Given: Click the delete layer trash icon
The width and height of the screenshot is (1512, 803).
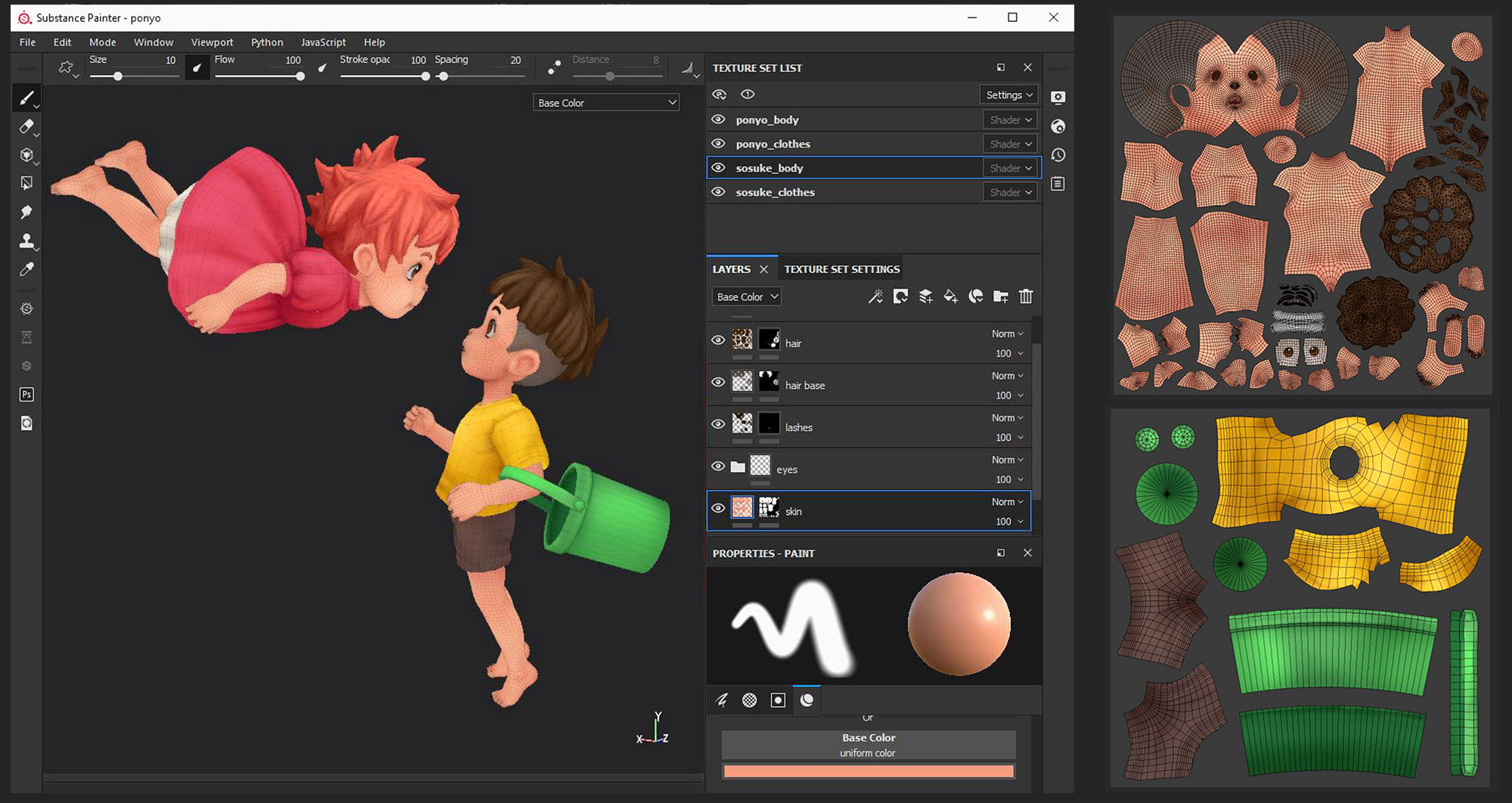Looking at the screenshot, I should click(1025, 296).
